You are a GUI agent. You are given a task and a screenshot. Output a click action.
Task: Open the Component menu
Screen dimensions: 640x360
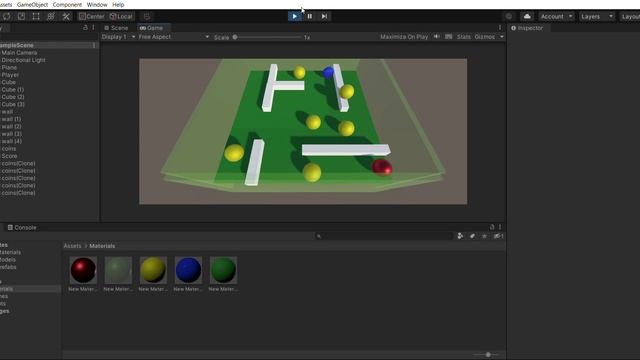point(67,4)
